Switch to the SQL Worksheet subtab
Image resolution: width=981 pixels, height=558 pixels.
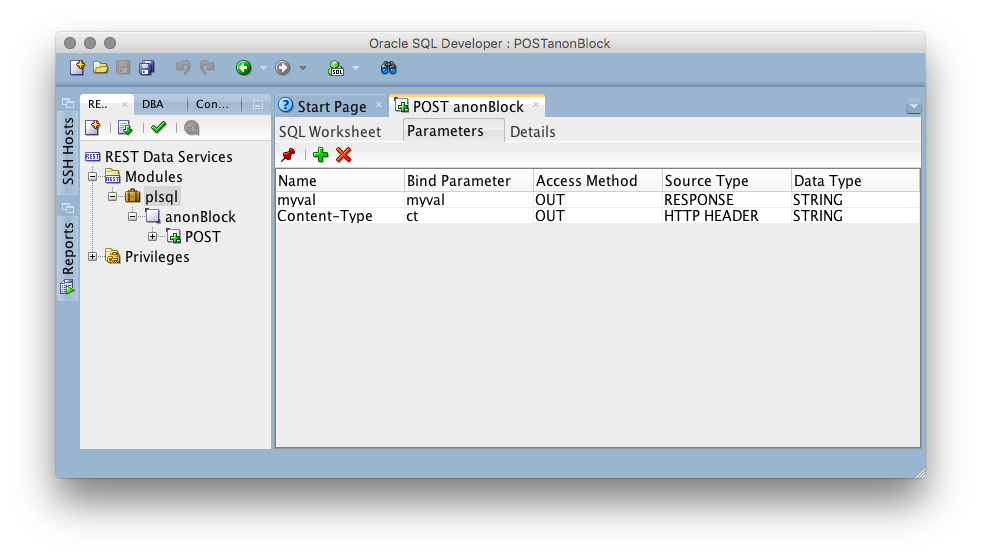330,131
